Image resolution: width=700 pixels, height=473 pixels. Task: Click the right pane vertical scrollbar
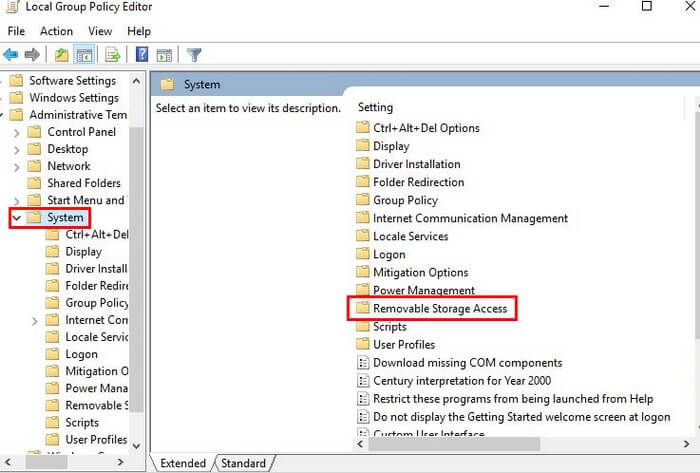click(690, 270)
